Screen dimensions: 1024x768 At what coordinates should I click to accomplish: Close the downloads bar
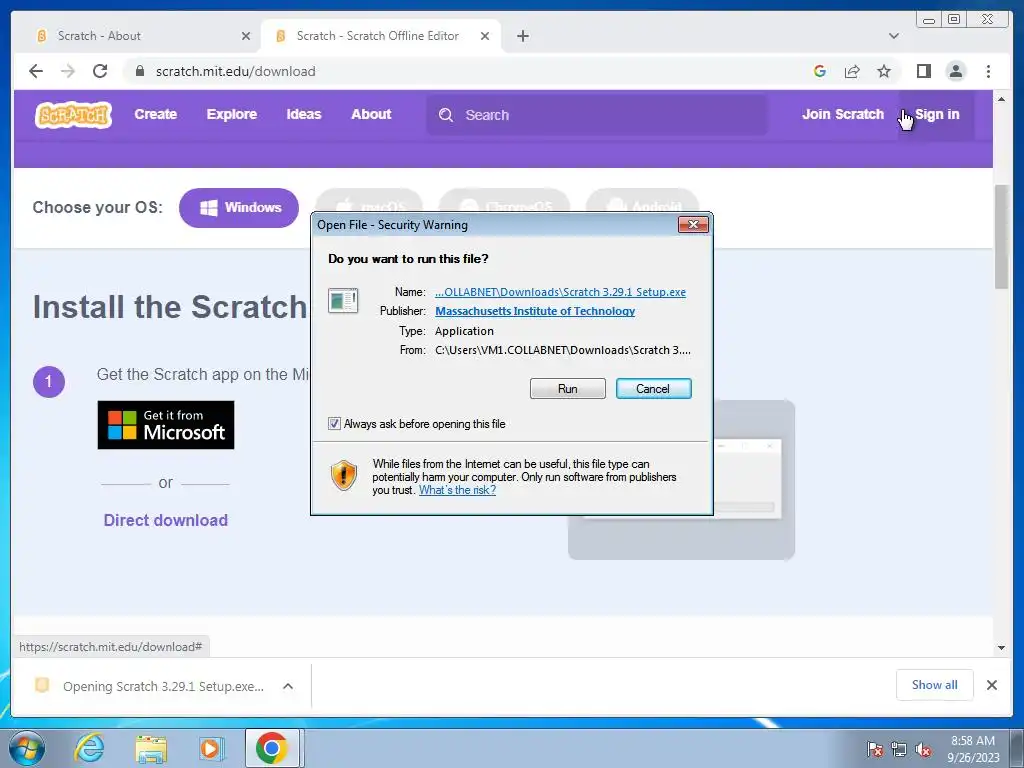click(x=991, y=685)
